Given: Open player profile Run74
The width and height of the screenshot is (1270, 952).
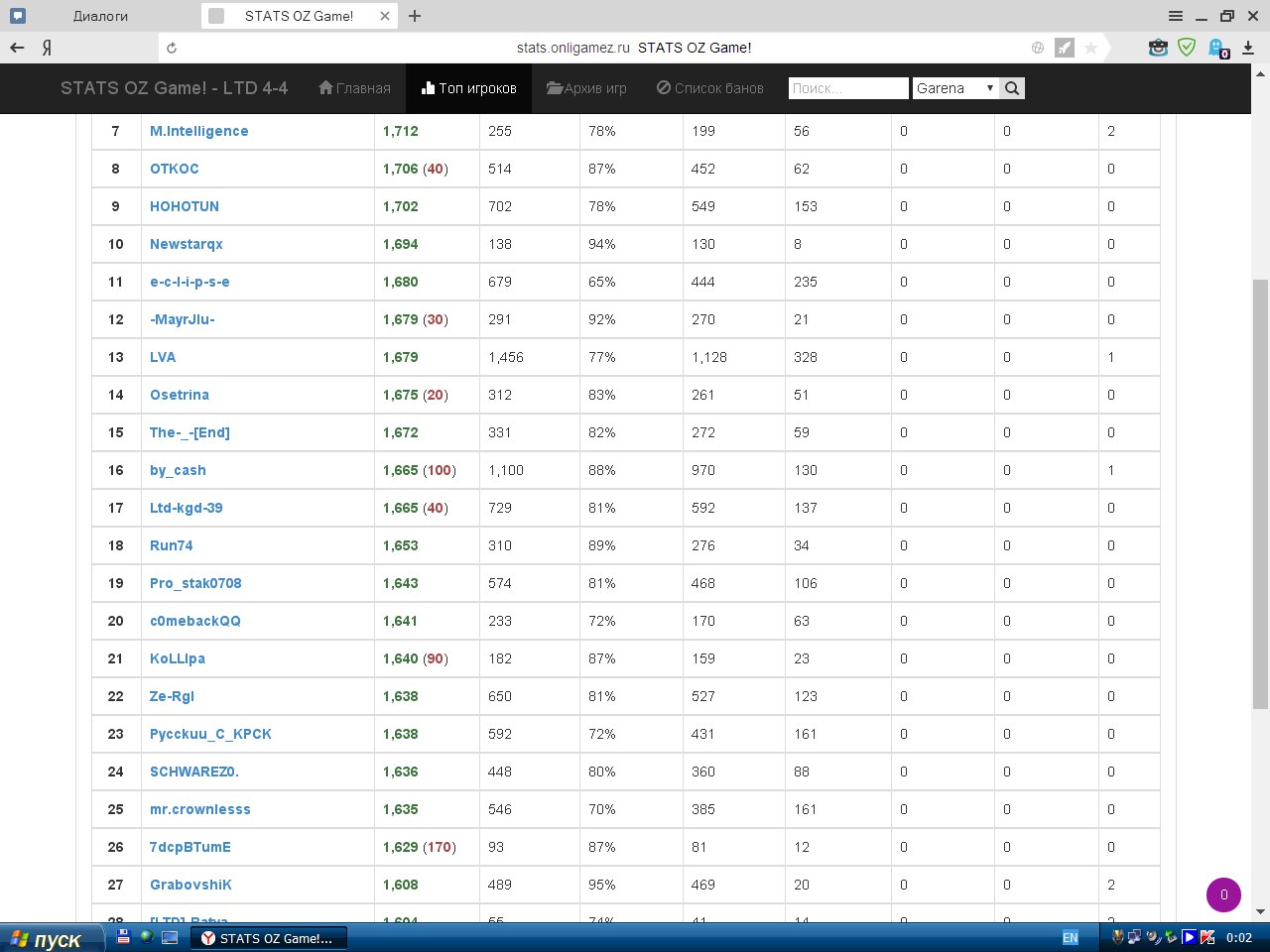Looking at the screenshot, I should [172, 545].
